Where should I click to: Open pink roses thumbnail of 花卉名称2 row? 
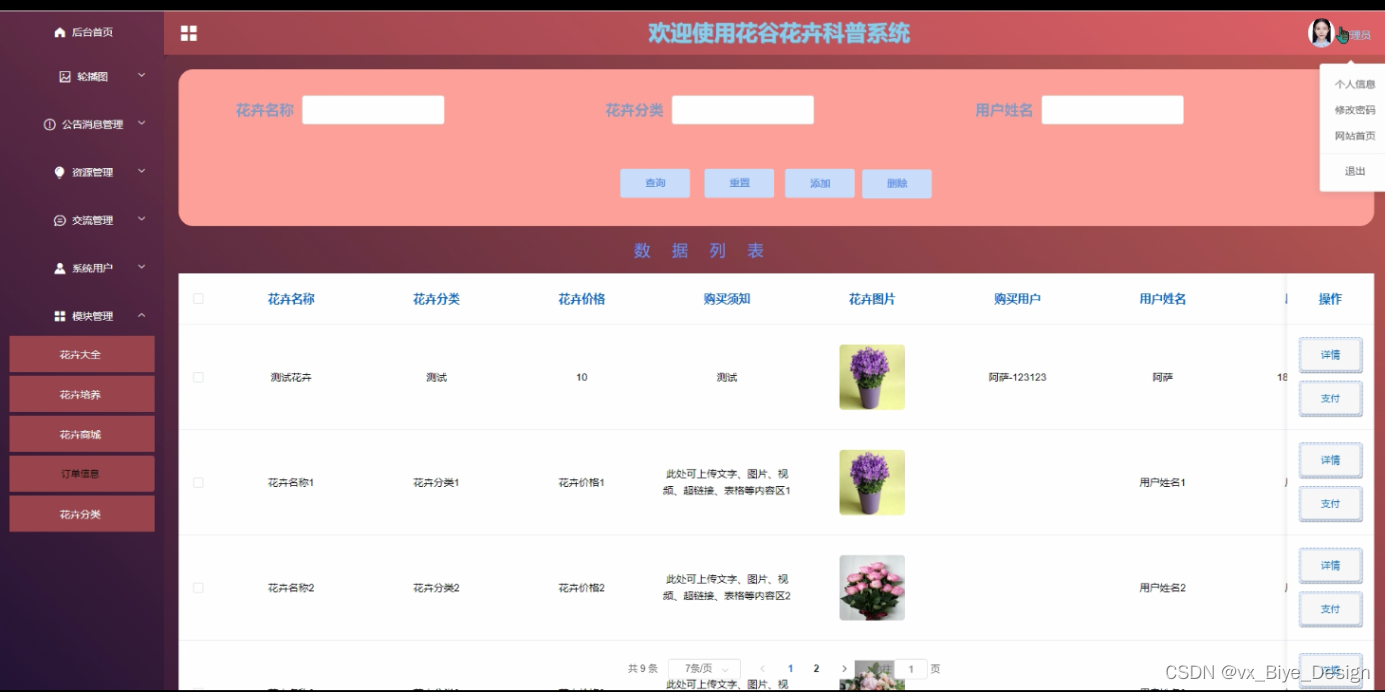coord(872,588)
